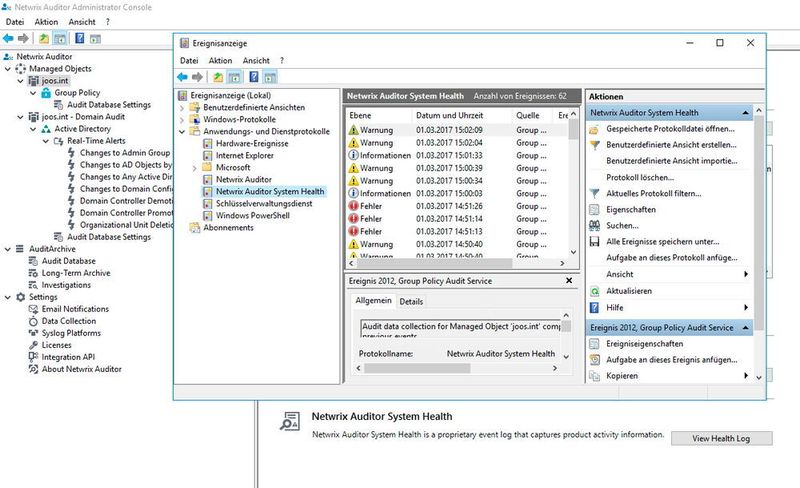Click back arrow in Ereignisanzeige toolbar
This screenshot has height=488, width=800.
pos(182,77)
